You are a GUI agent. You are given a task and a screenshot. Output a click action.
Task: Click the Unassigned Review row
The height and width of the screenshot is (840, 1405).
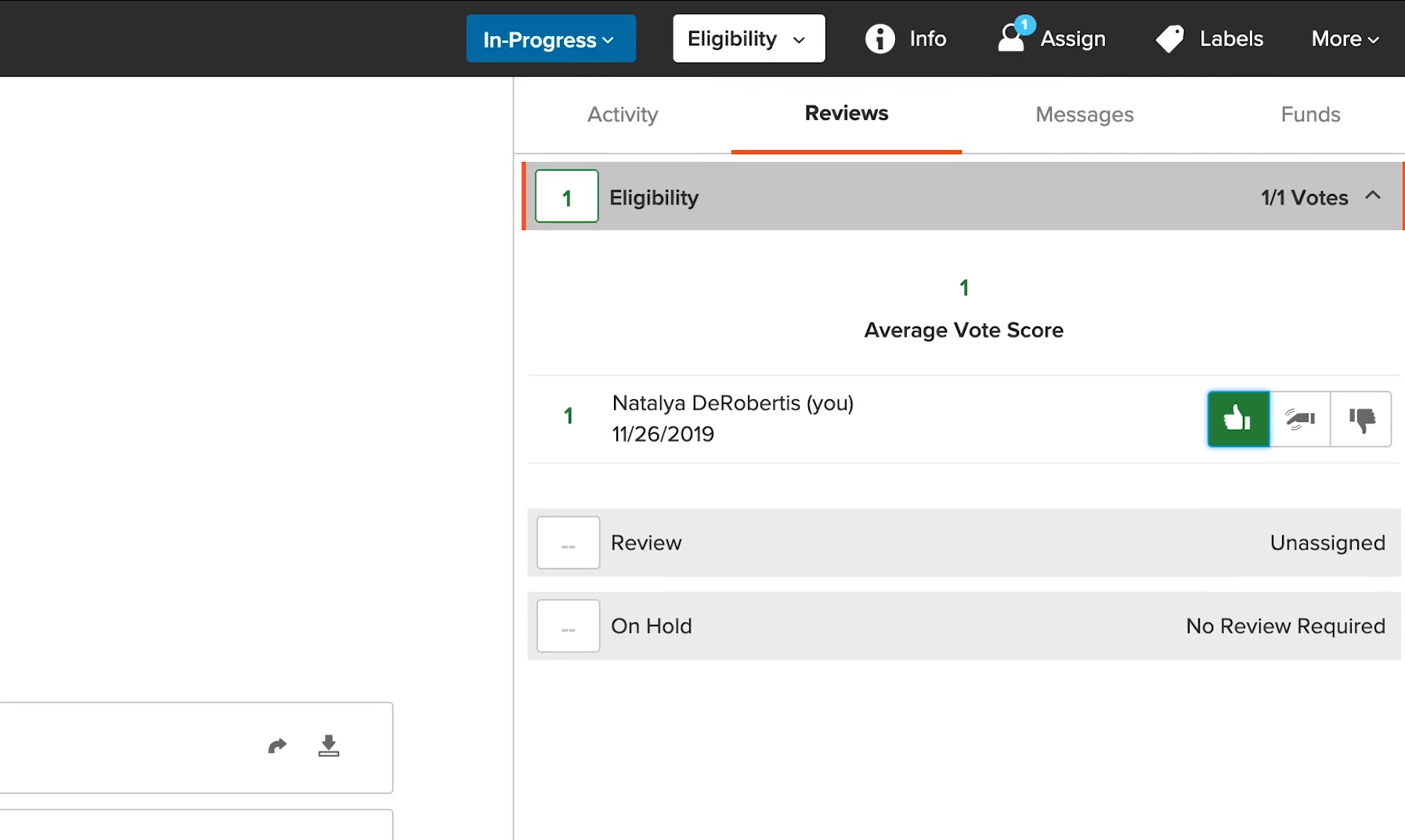pyautogui.click(x=963, y=543)
